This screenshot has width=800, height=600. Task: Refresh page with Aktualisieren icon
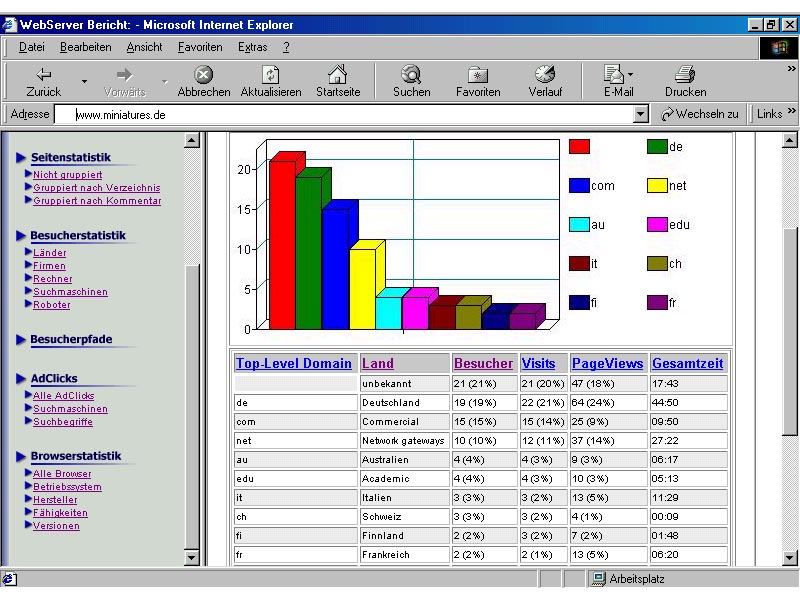[x=270, y=75]
